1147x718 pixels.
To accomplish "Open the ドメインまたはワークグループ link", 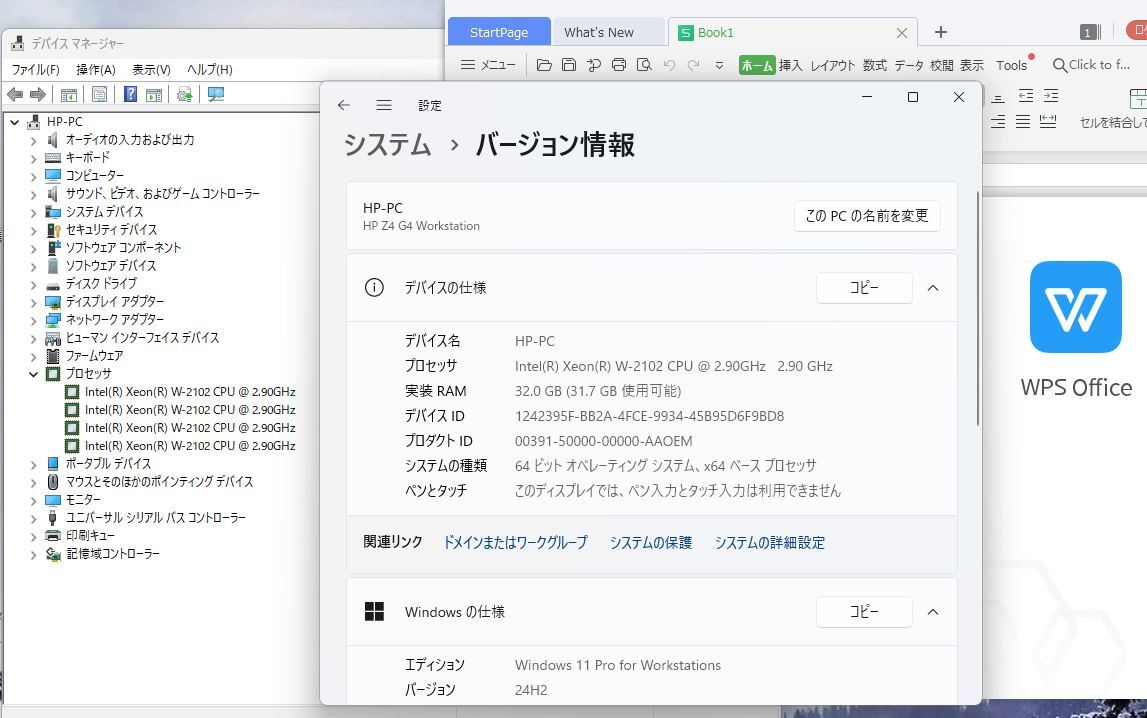I will click(x=515, y=543).
